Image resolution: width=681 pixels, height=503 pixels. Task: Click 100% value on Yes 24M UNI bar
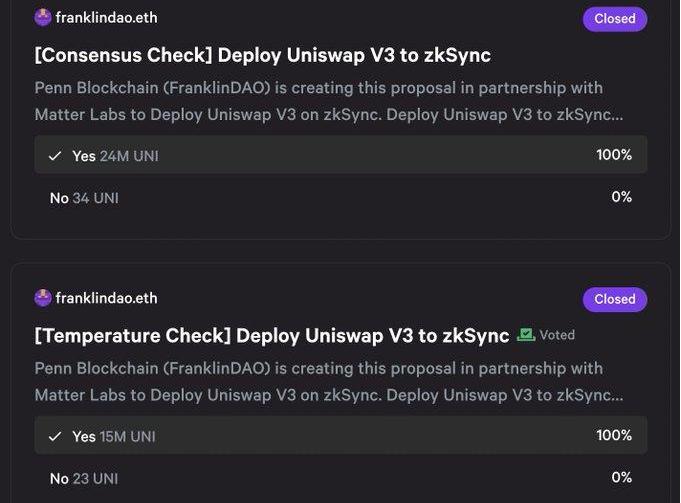click(x=614, y=155)
